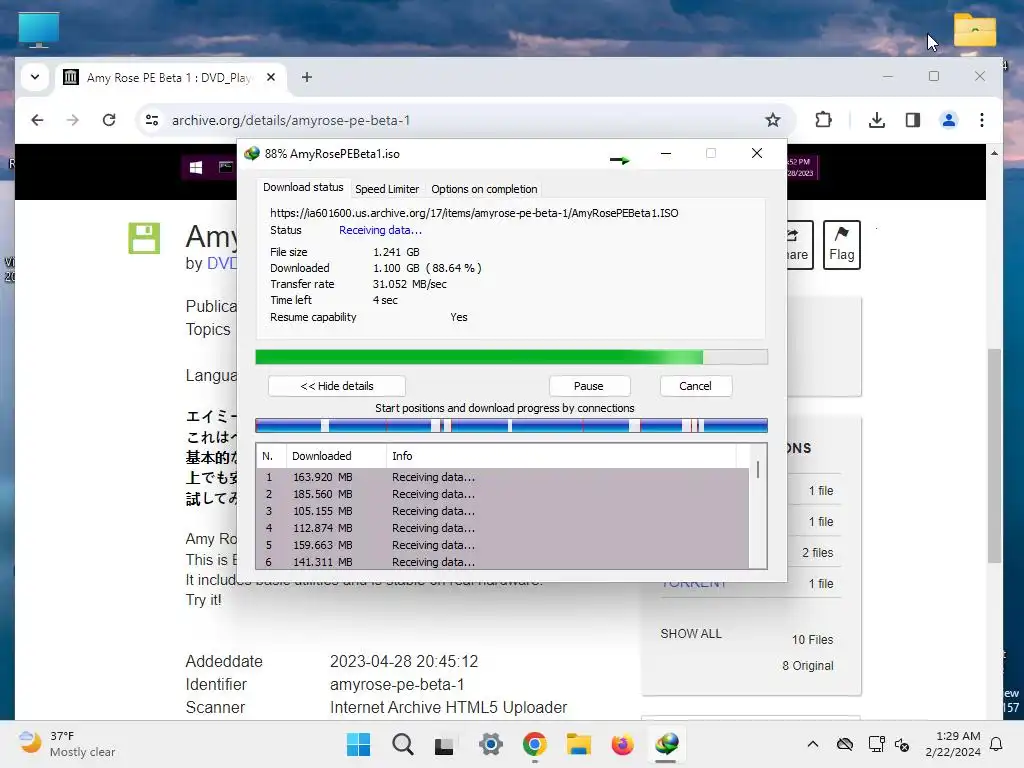Click the green download progress bar
1024x768 pixels.
[511, 357]
